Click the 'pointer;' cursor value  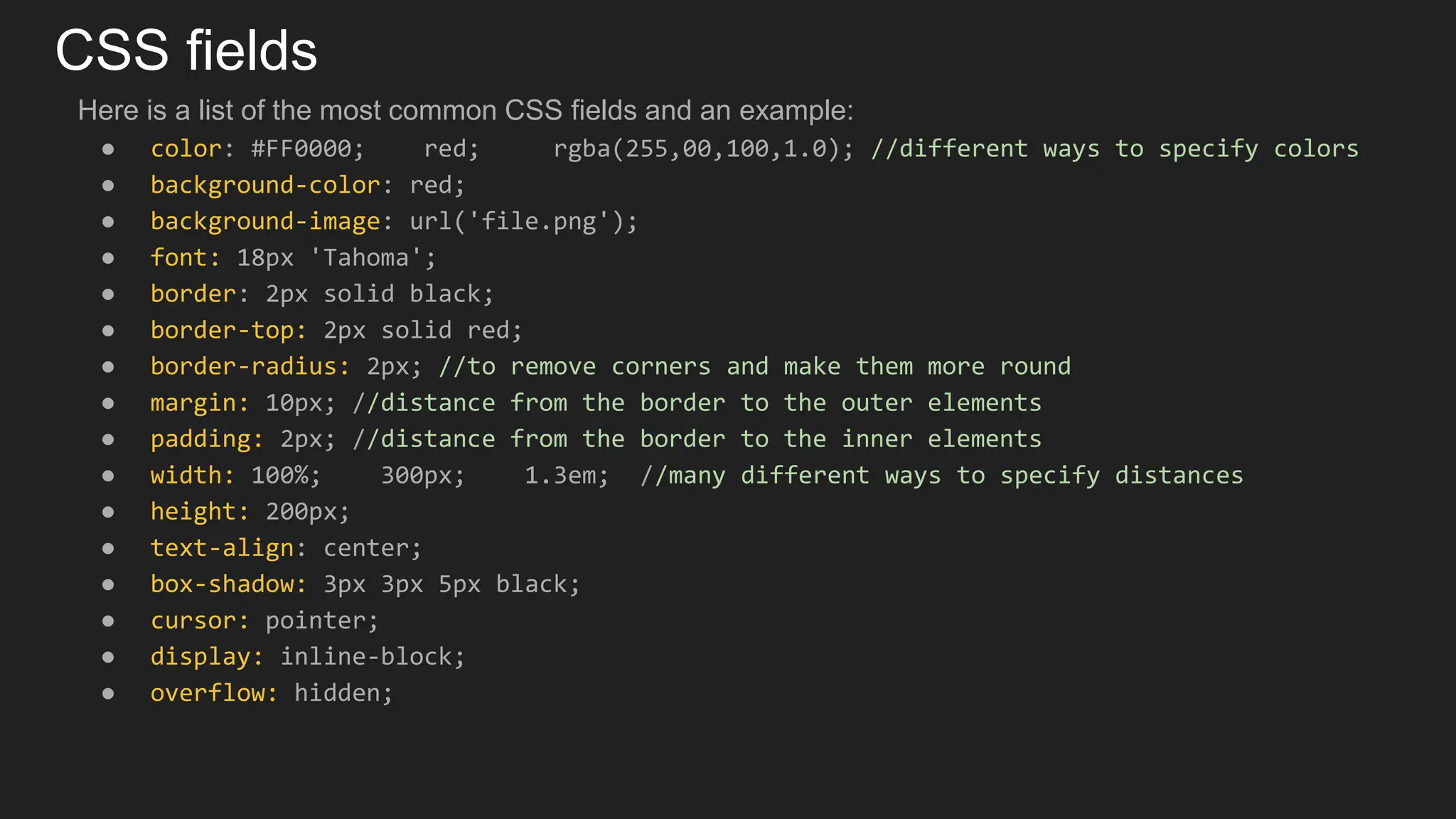(322, 621)
